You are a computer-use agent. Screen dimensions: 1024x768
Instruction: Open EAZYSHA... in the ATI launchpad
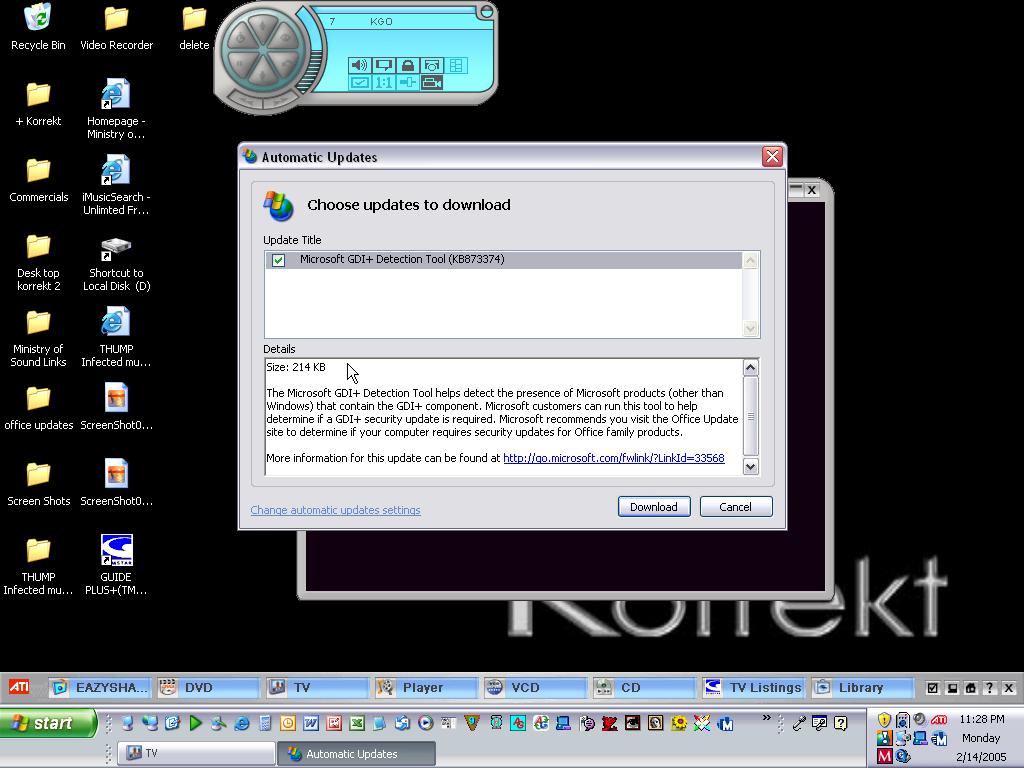point(100,687)
